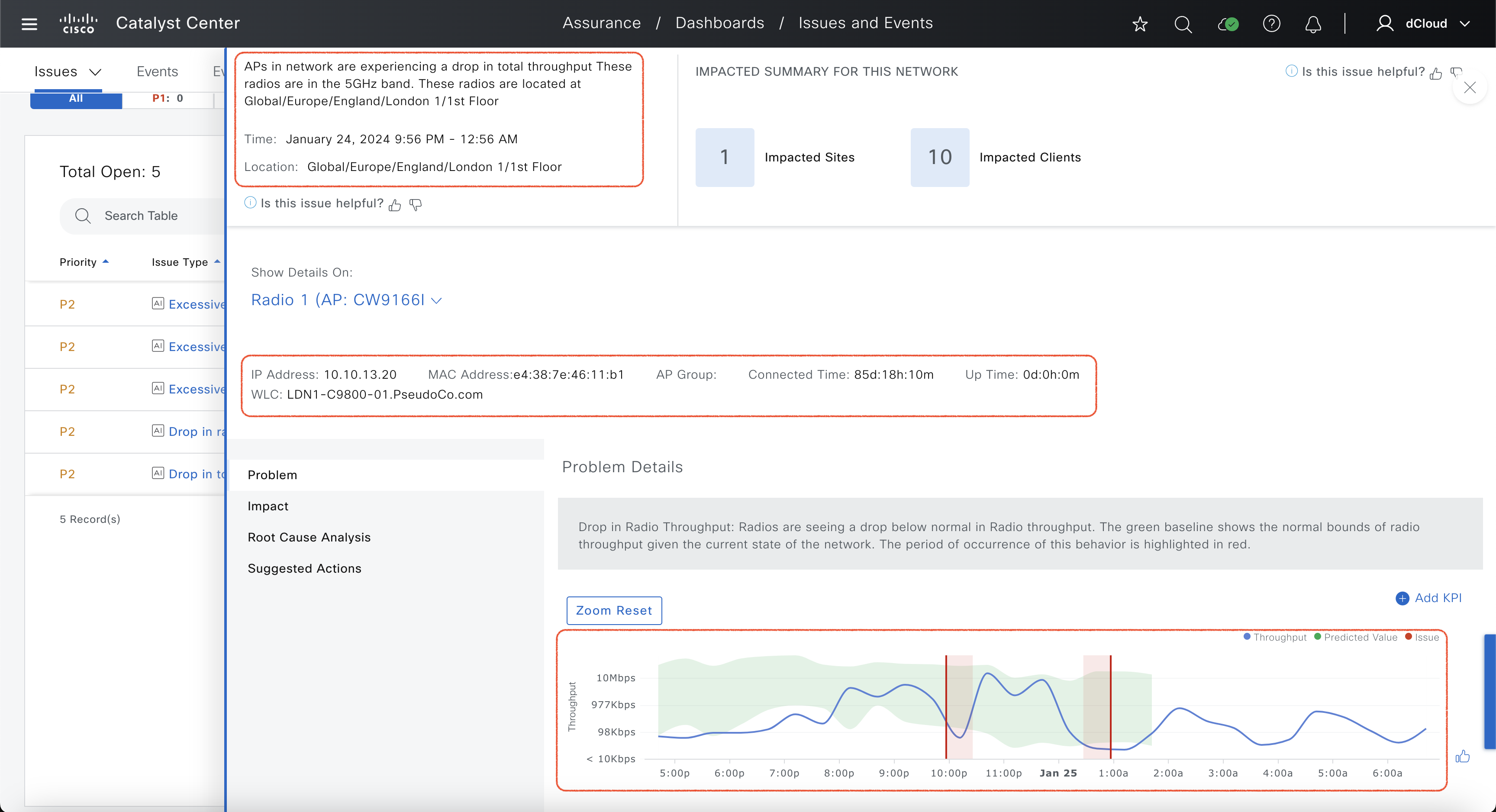
Task: Open first Excessive issue link
Action: point(196,304)
